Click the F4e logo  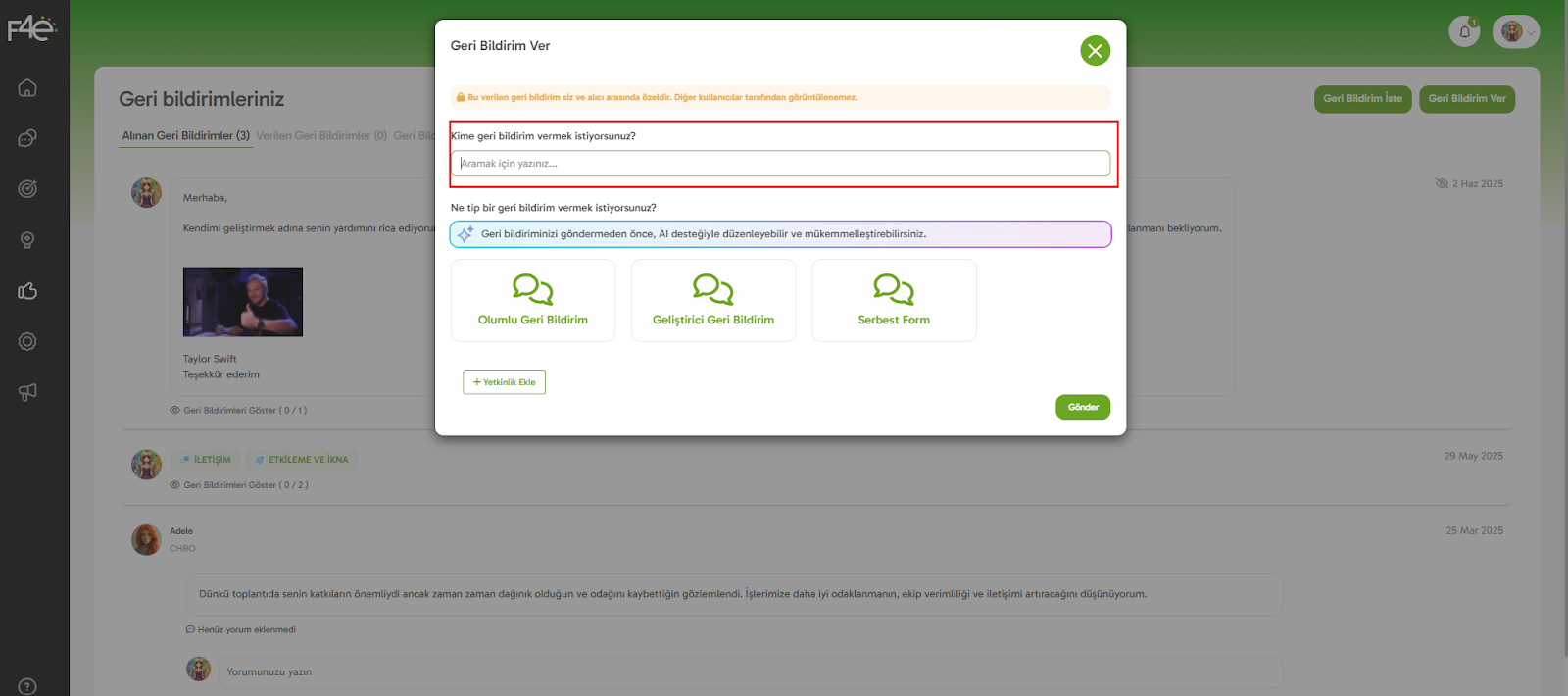pos(31,29)
